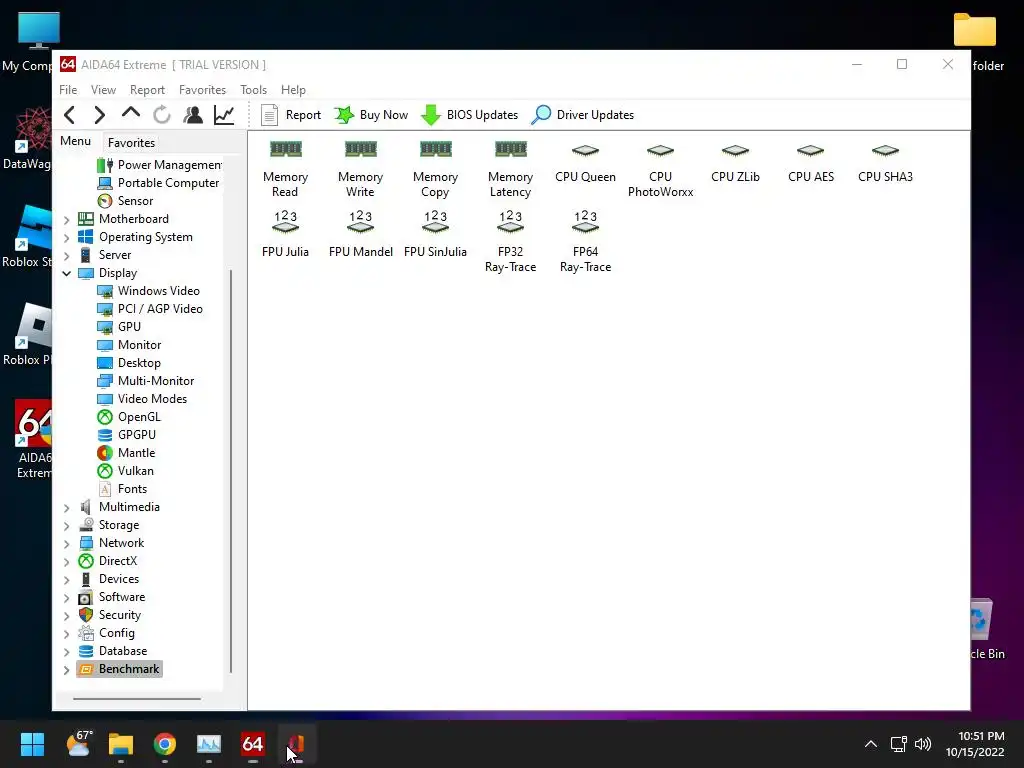Image resolution: width=1024 pixels, height=768 pixels.
Task: Expand the Operating System node
Action: 67,238
